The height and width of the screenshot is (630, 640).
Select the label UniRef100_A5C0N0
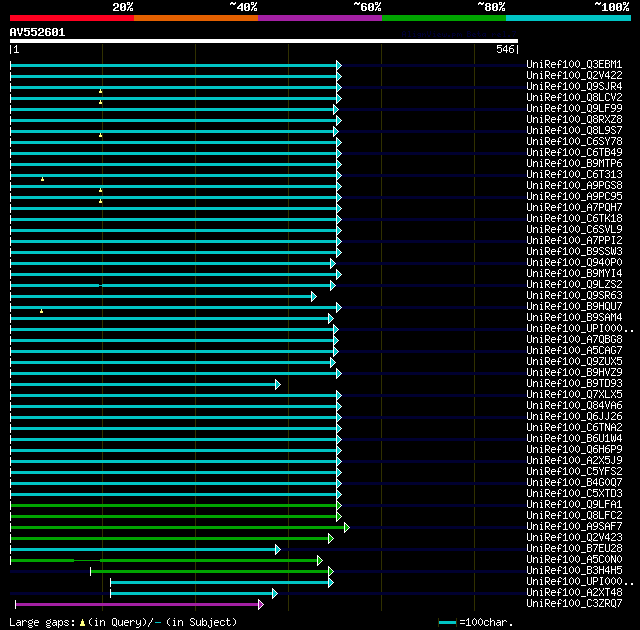574,560
